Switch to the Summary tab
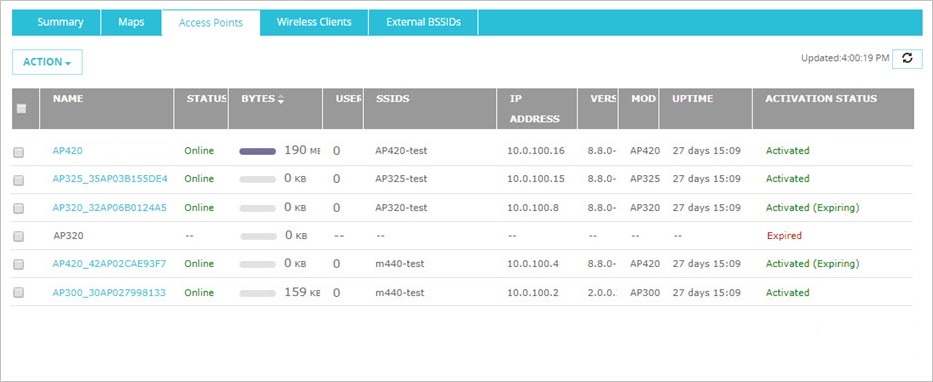 click(60, 23)
